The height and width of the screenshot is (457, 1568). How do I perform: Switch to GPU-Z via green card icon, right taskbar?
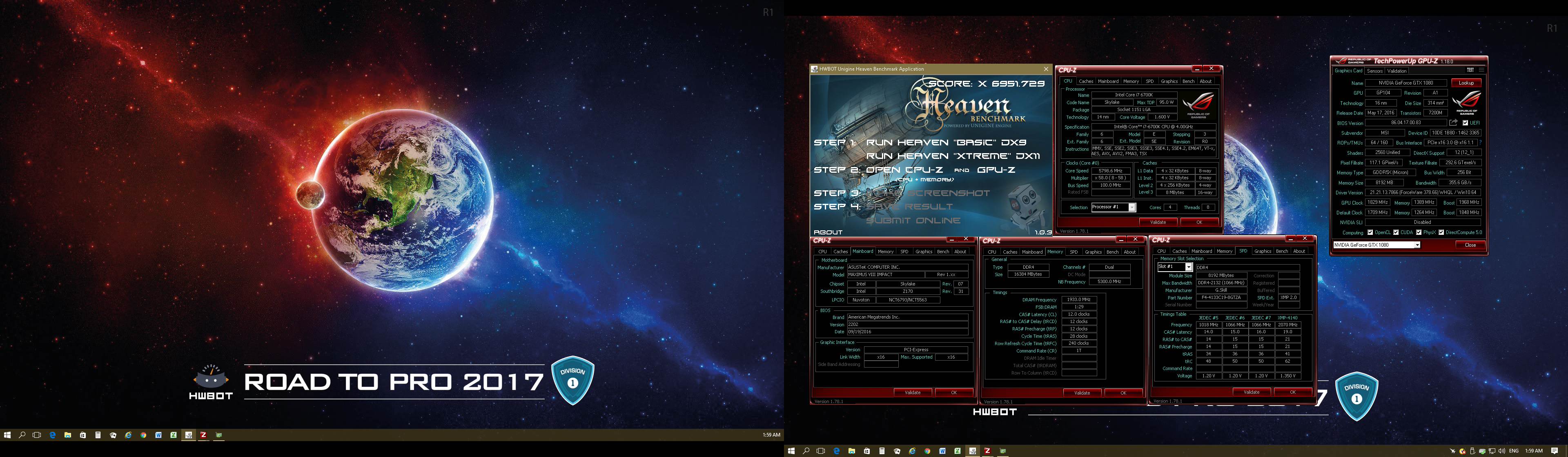pyautogui.click(x=1002, y=451)
